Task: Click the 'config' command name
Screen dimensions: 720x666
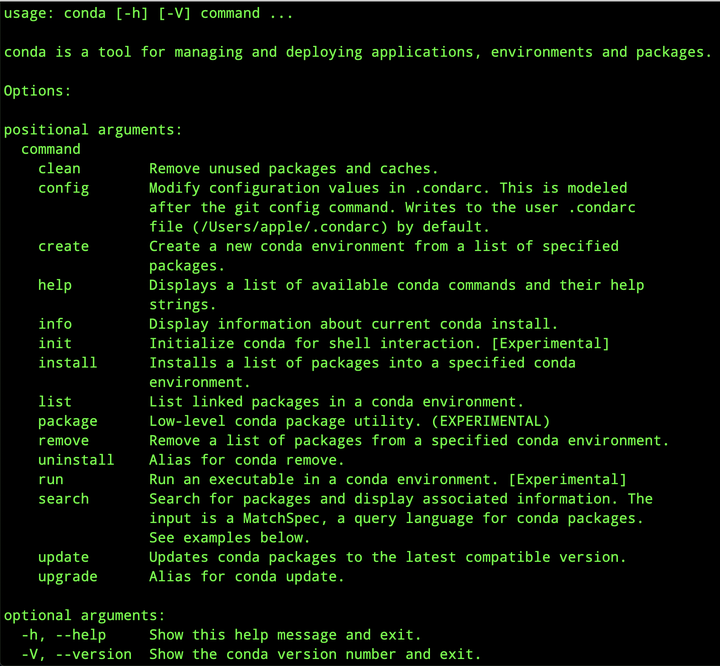Action: [x=63, y=188]
